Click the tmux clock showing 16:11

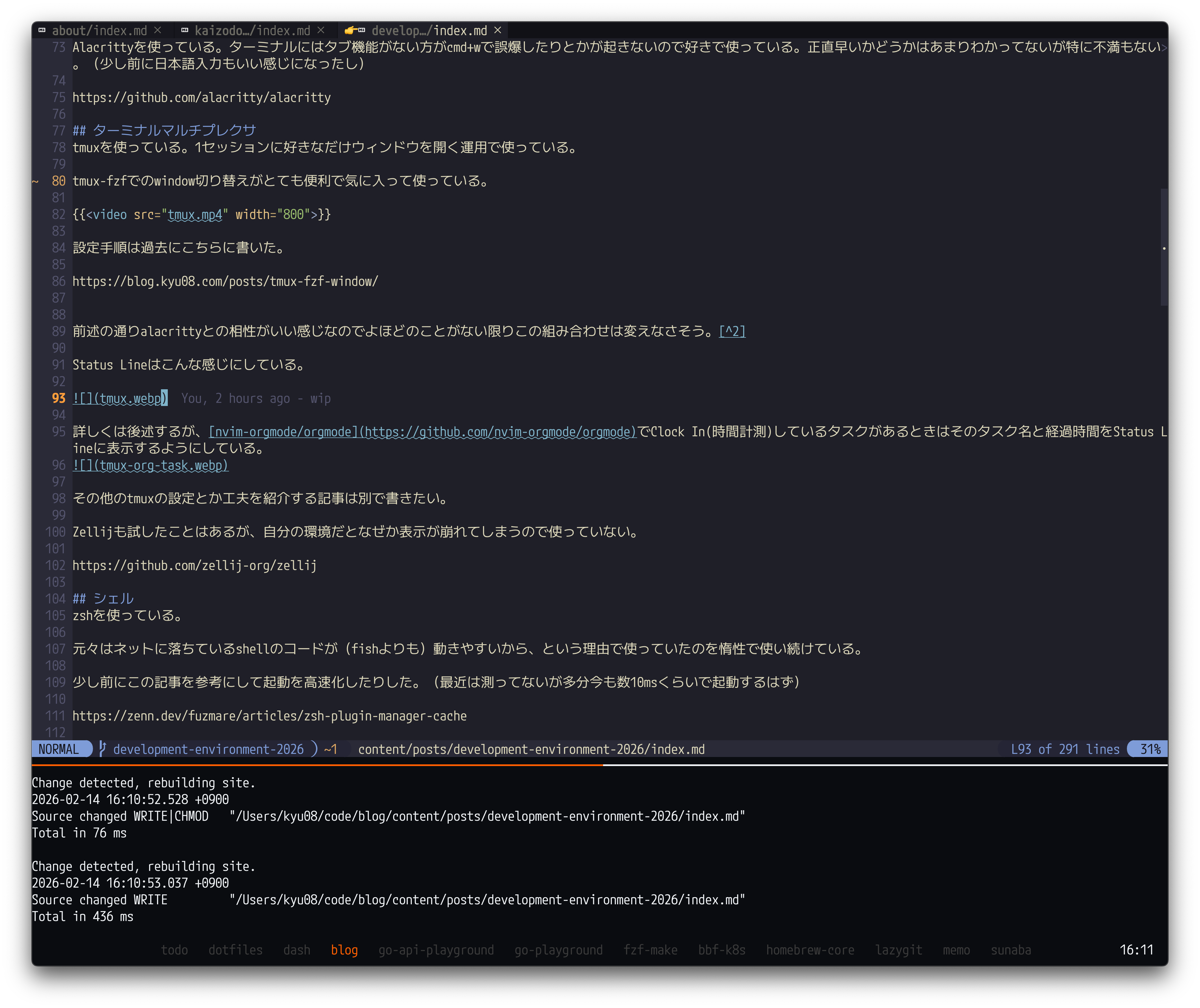pos(1136,950)
